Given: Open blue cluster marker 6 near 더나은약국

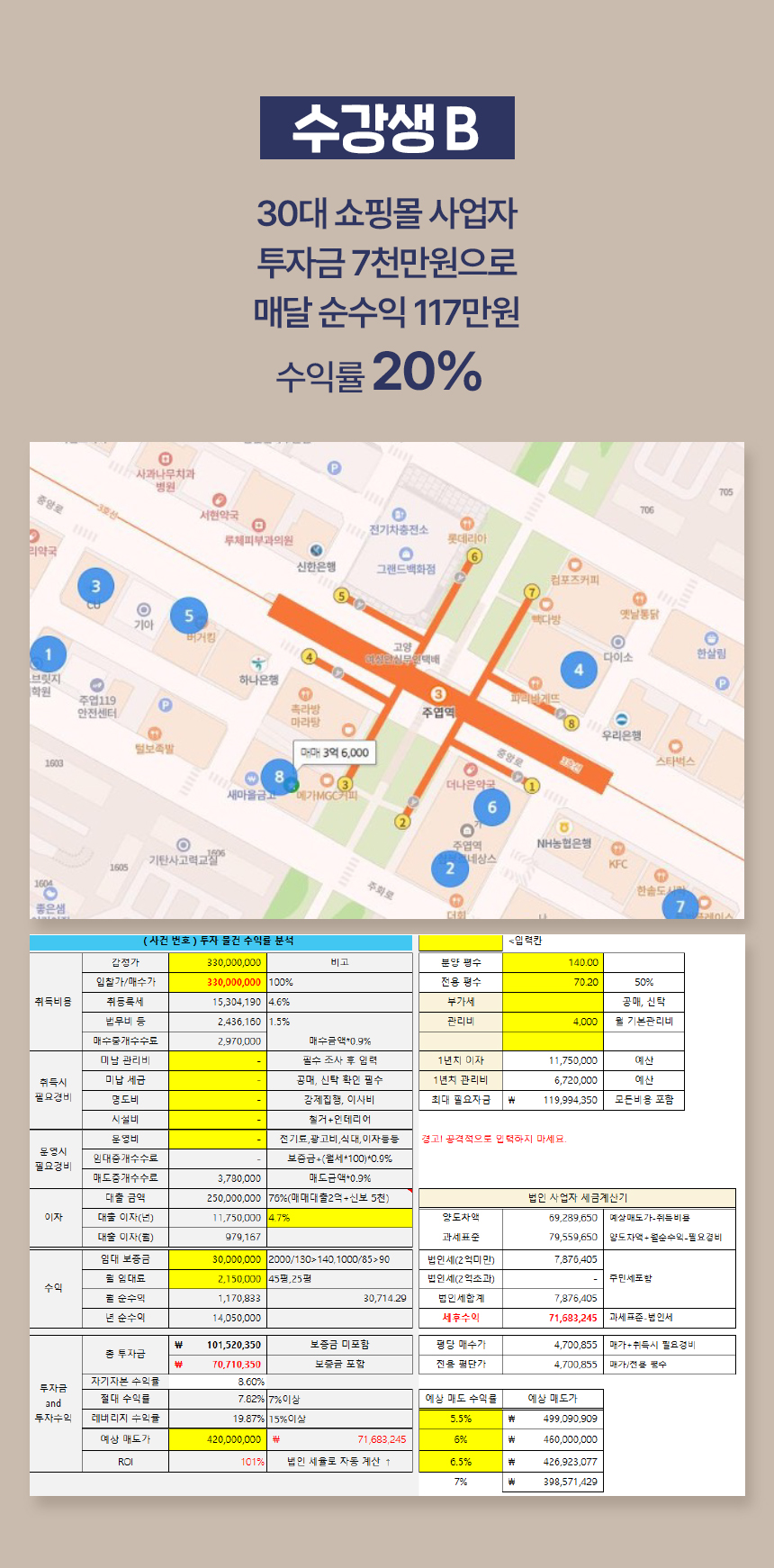Looking at the screenshot, I should pyautogui.click(x=491, y=807).
